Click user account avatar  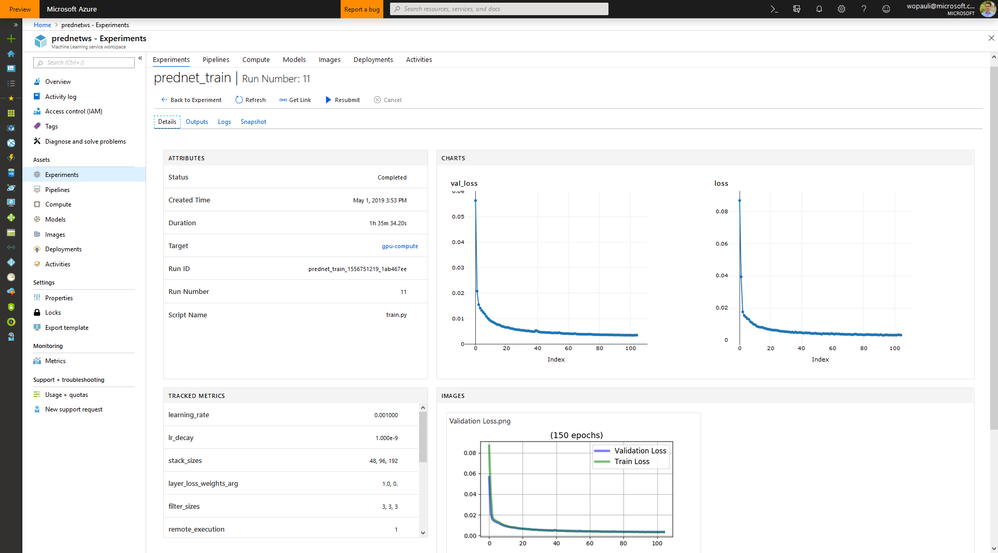coord(987,9)
